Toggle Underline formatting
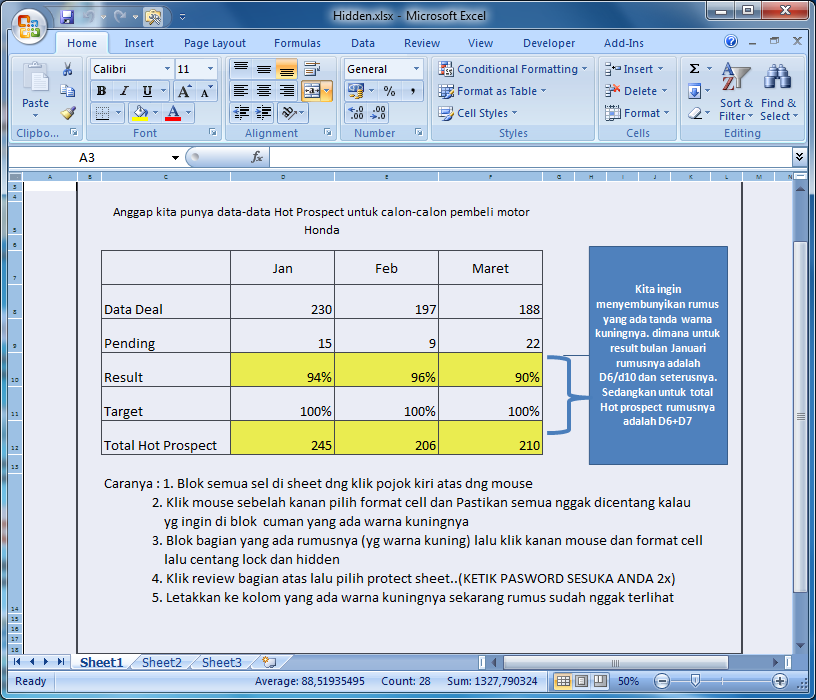 click(x=147, y=92)
